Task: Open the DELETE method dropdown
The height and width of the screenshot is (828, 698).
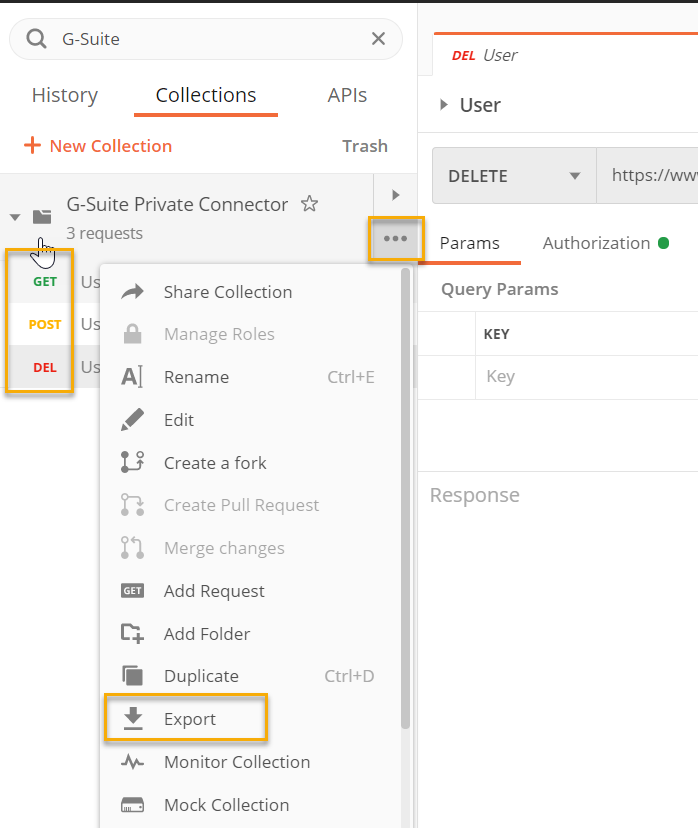Action: tap(514, 176)
